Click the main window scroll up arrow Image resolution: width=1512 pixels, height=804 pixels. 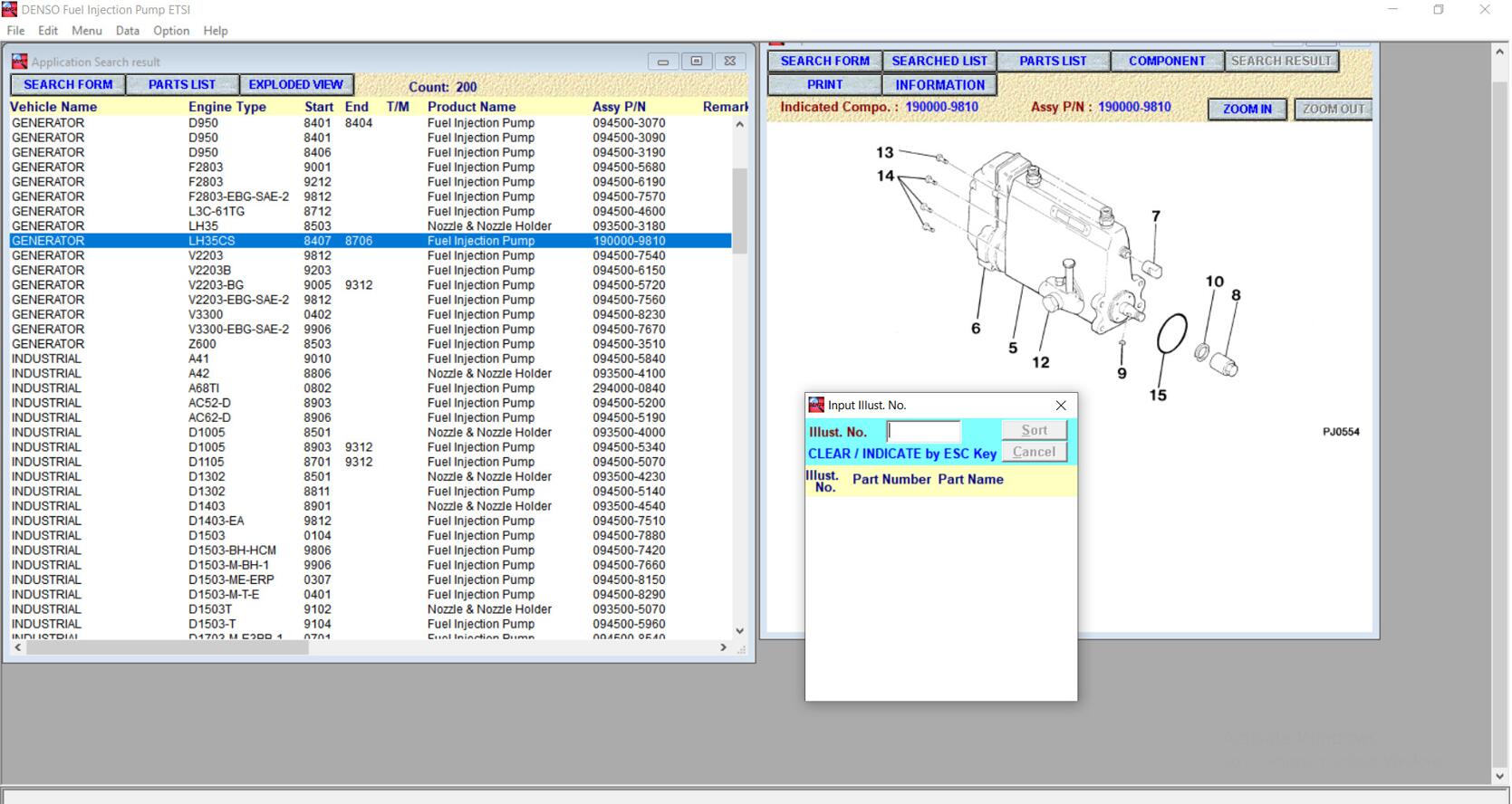[x=1500, y=53]
